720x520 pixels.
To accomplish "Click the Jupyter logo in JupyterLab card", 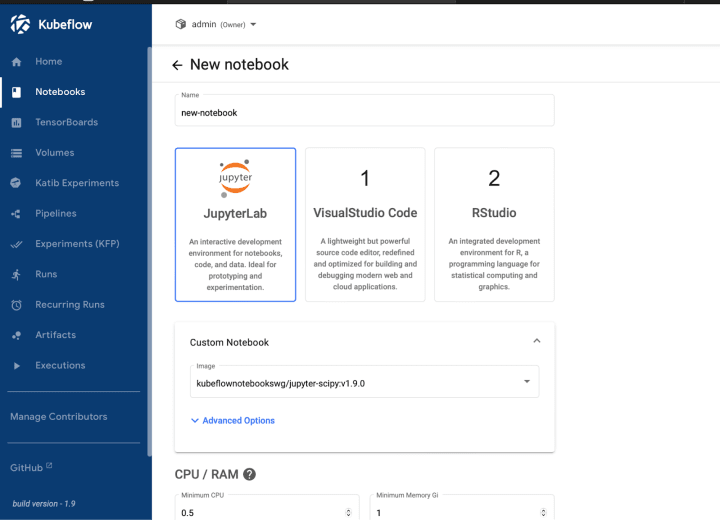I will coord(235,178).
